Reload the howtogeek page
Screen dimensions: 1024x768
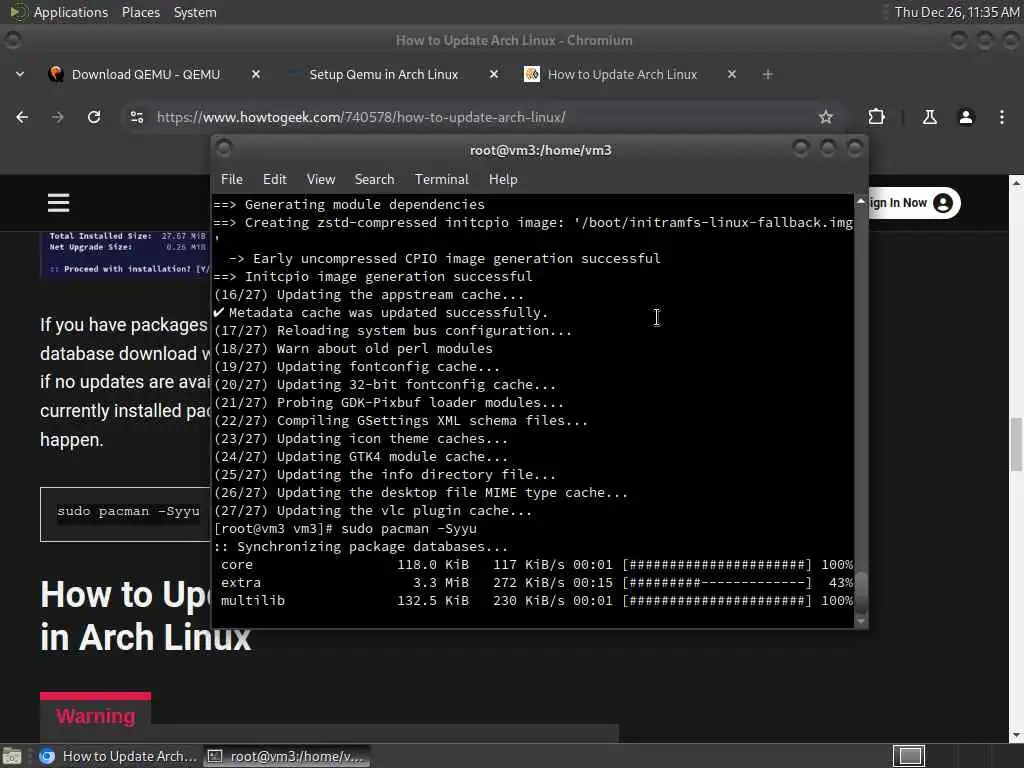pyautogui.click(x=94, y=117)
